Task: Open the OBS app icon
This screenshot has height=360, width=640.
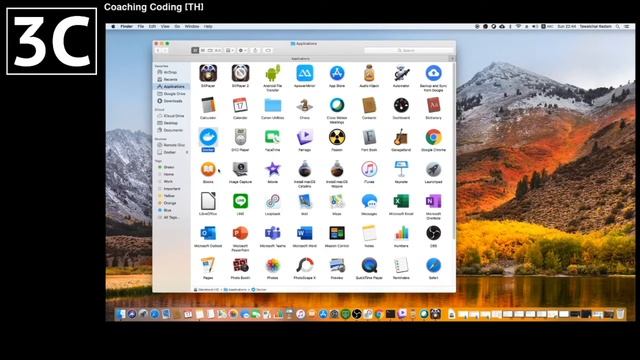Action: [433, 233]
